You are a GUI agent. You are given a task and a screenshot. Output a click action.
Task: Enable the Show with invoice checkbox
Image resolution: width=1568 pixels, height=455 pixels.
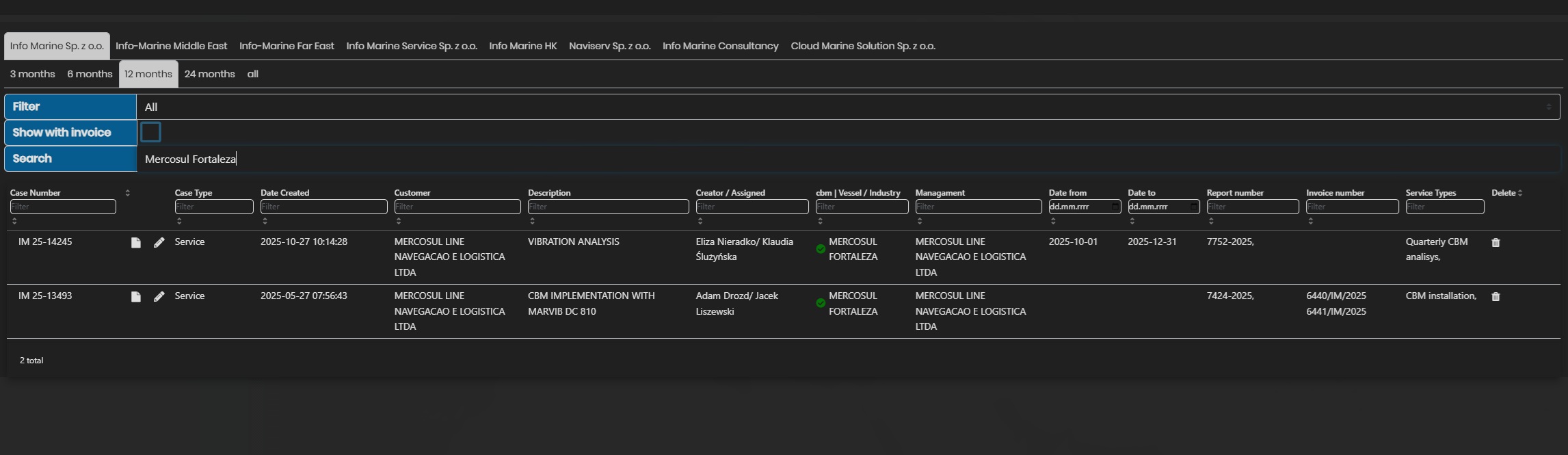(x=150, y=132)
